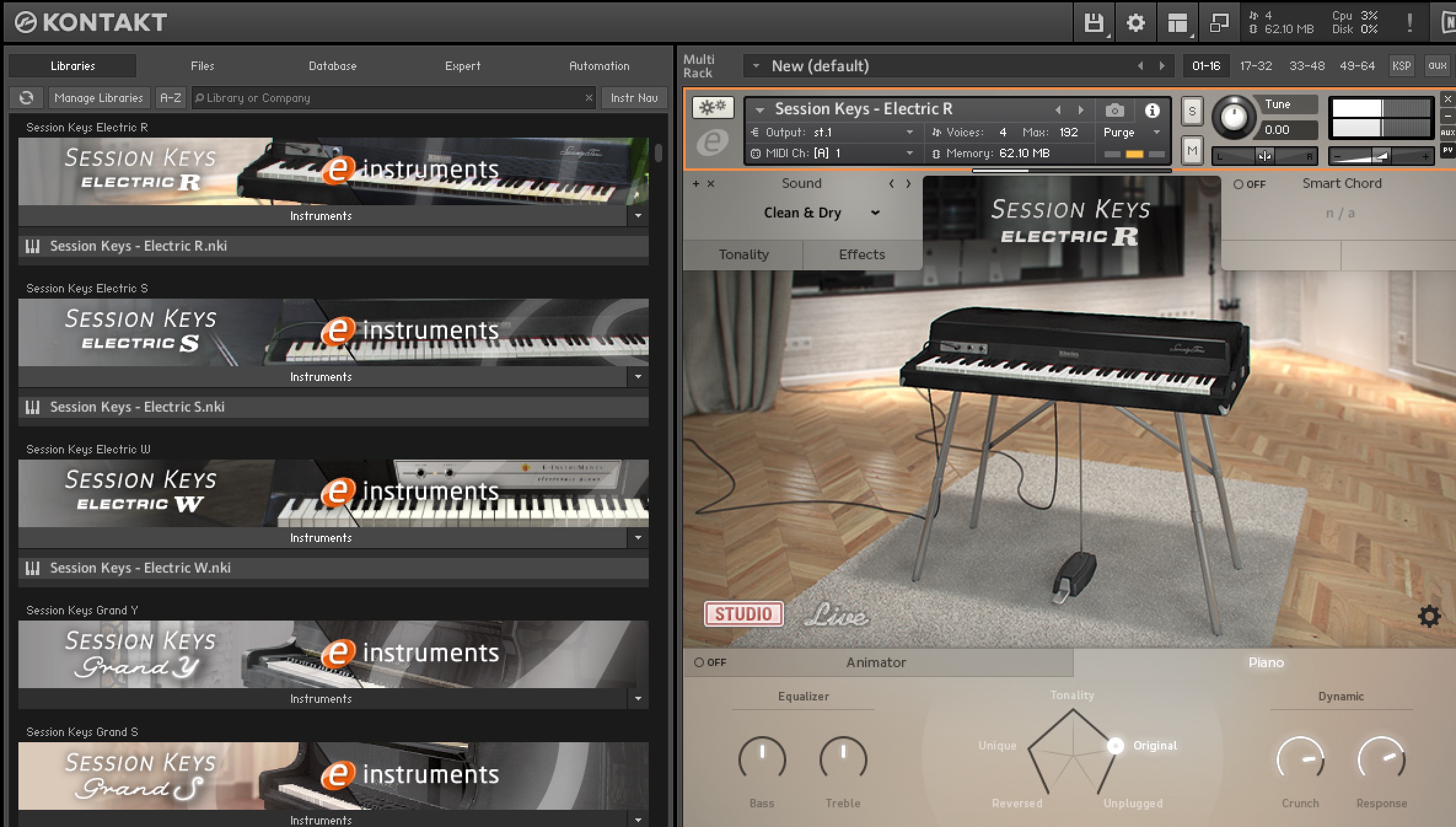
Task: Load Session Keys - Electric W.nki
Action: pos(333,568)
